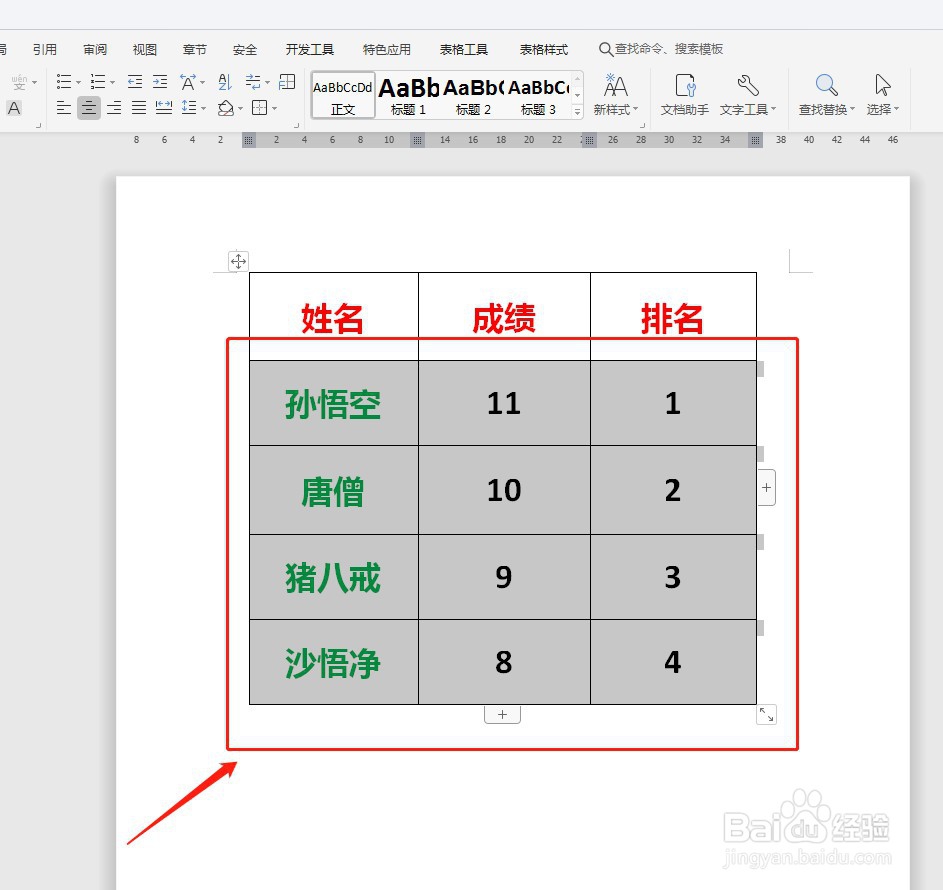Expand phonetic guide dropdown arrow
The width and height of the screenshot is (943, 890).
(x=34, y=82)
